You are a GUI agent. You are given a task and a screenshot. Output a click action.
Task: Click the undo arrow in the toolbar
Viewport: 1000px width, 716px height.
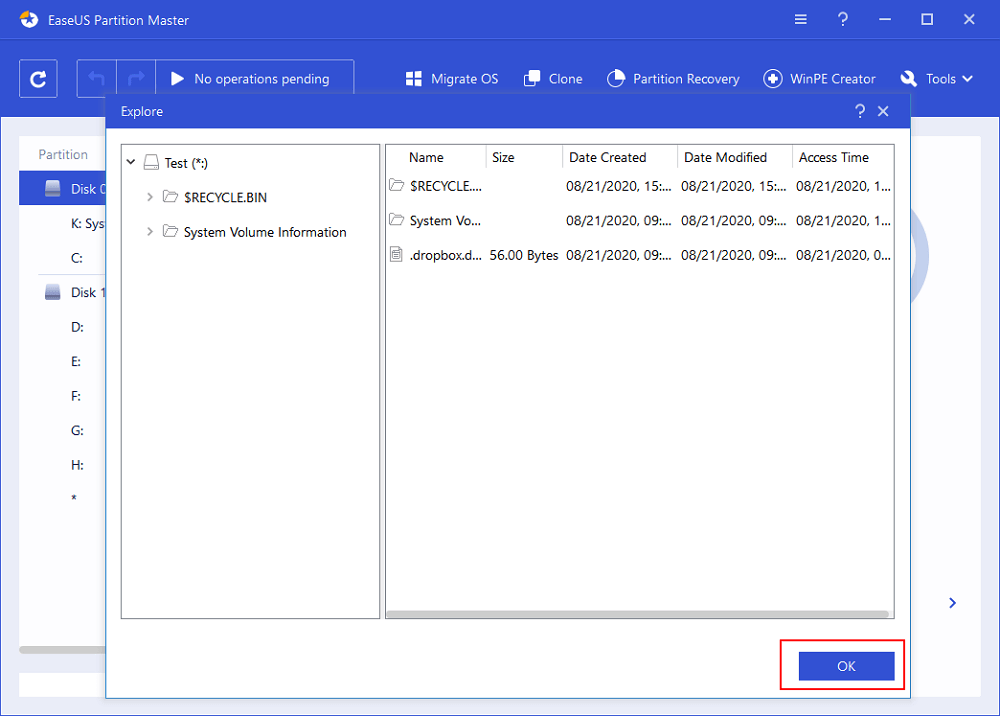(96, 79)
